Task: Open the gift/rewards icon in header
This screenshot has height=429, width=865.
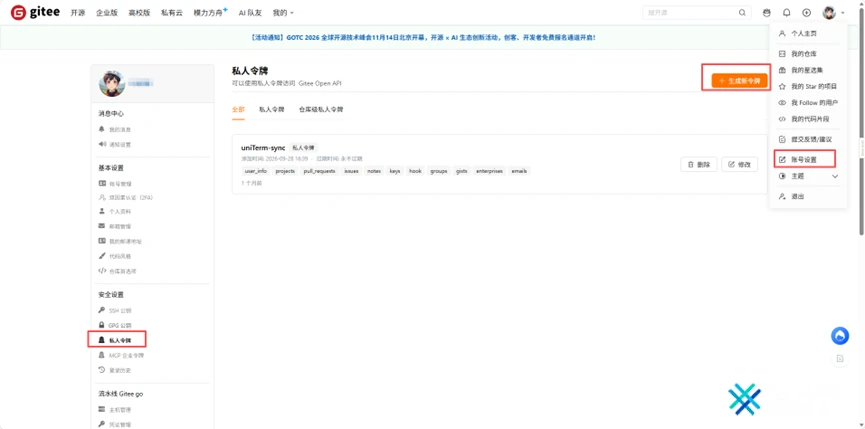Action: [x=766, y=13]
